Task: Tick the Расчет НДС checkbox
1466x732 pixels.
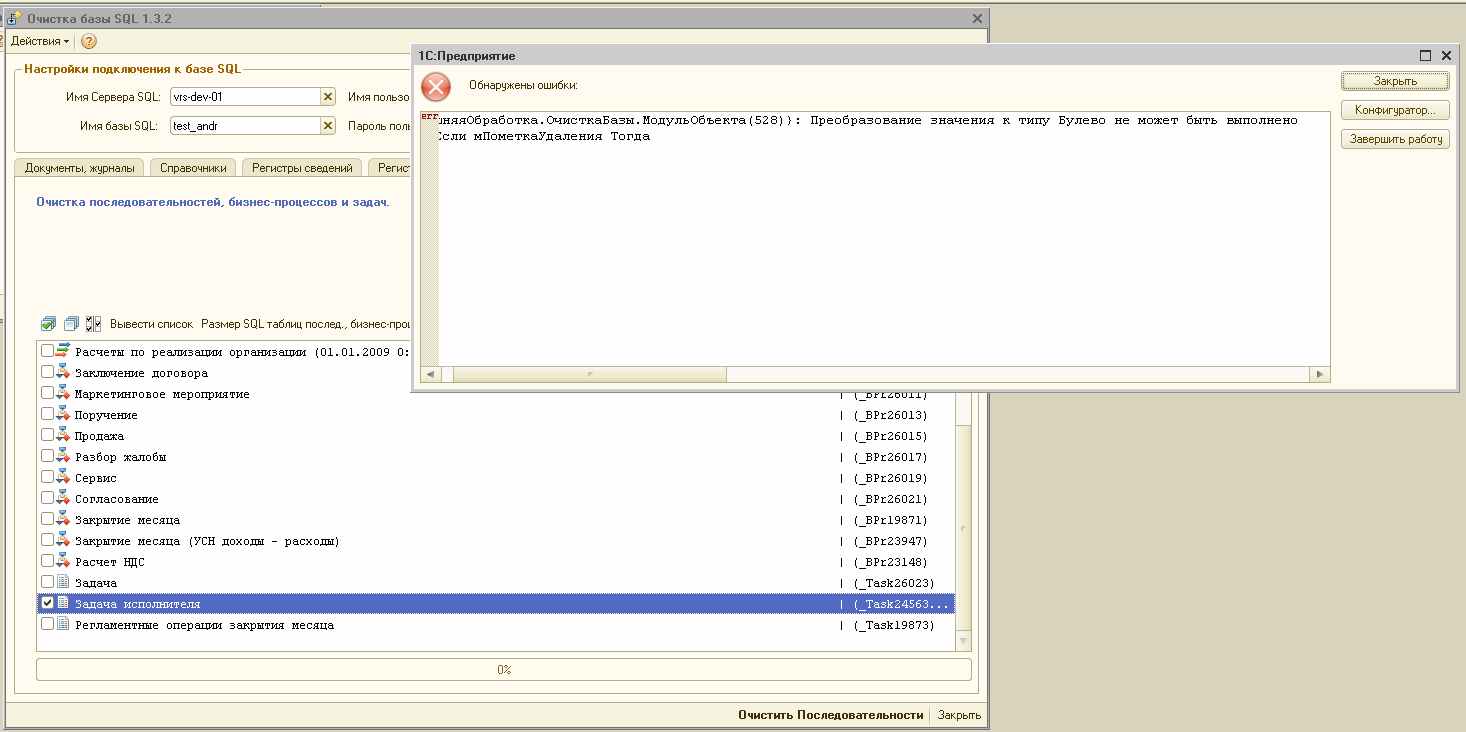Action: (47, 561)
